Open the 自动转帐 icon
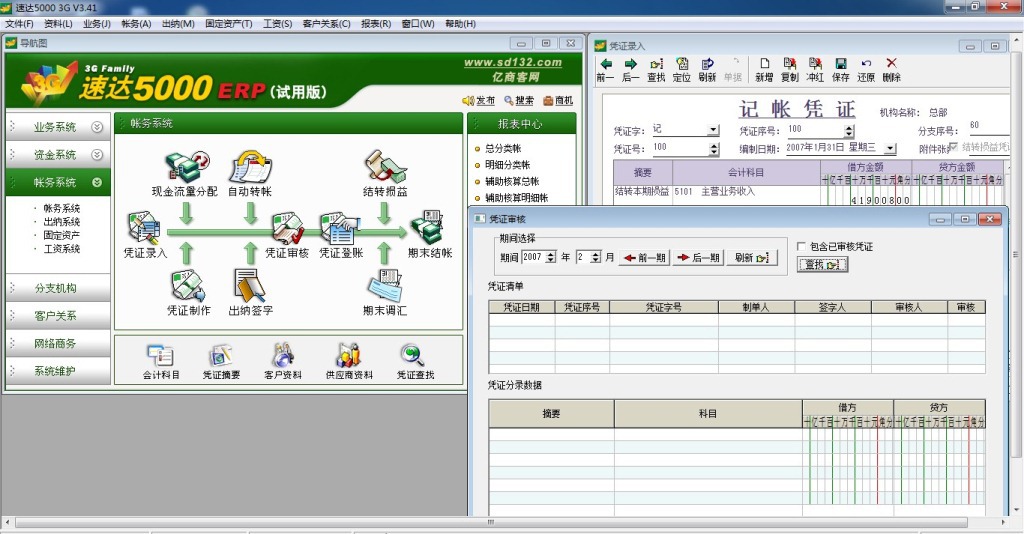 [x=250, y=166]
